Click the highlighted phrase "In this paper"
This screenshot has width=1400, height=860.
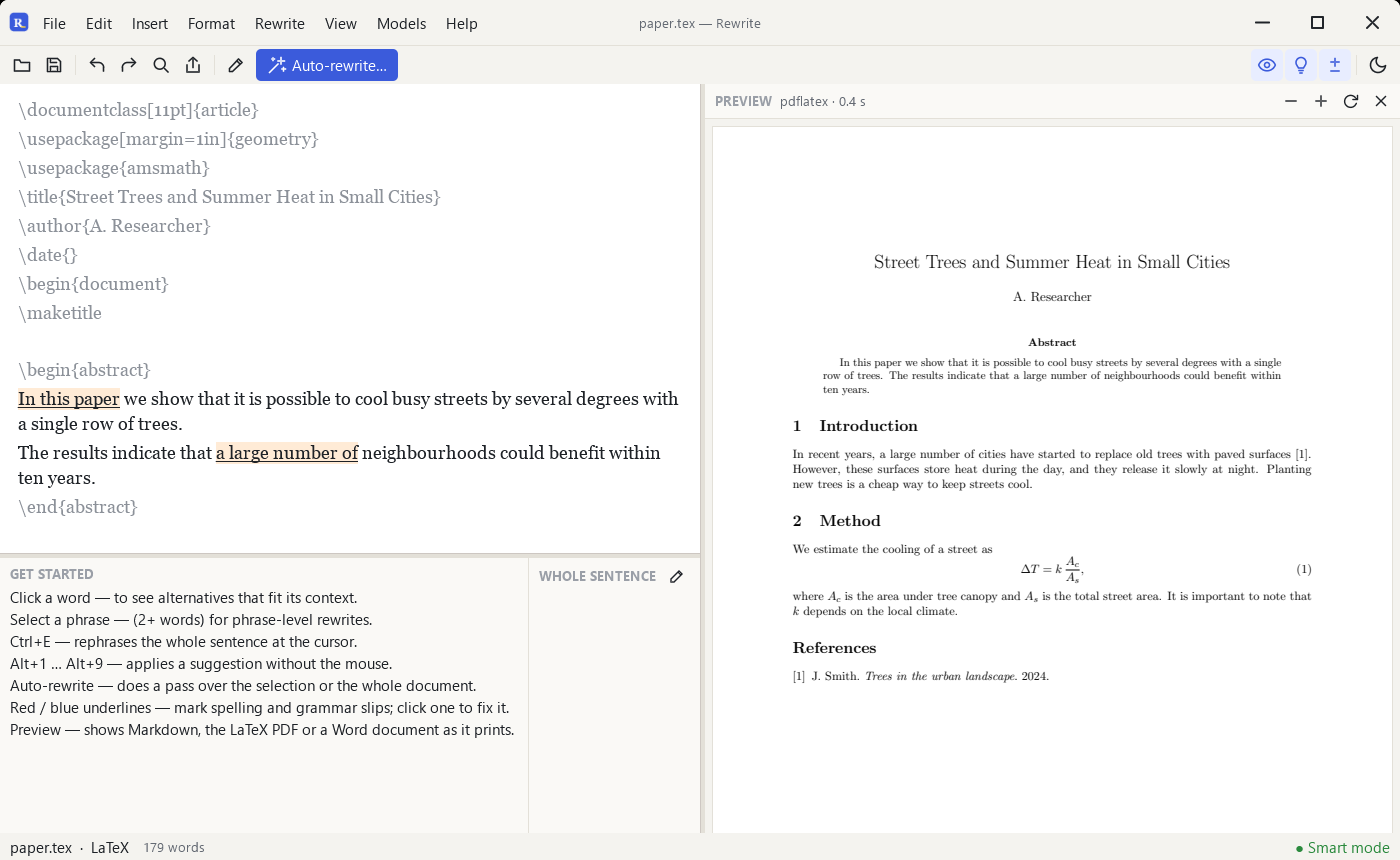(69, 399)
